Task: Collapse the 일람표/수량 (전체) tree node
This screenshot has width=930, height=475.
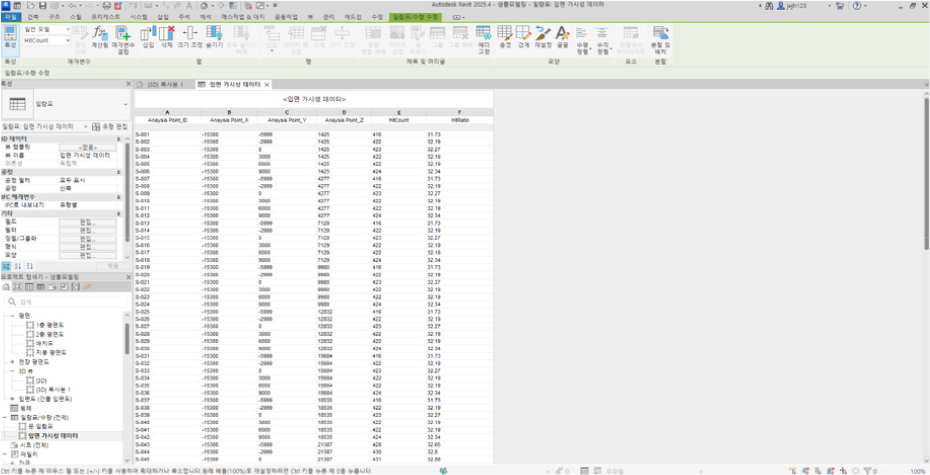Action: point(4,417)
